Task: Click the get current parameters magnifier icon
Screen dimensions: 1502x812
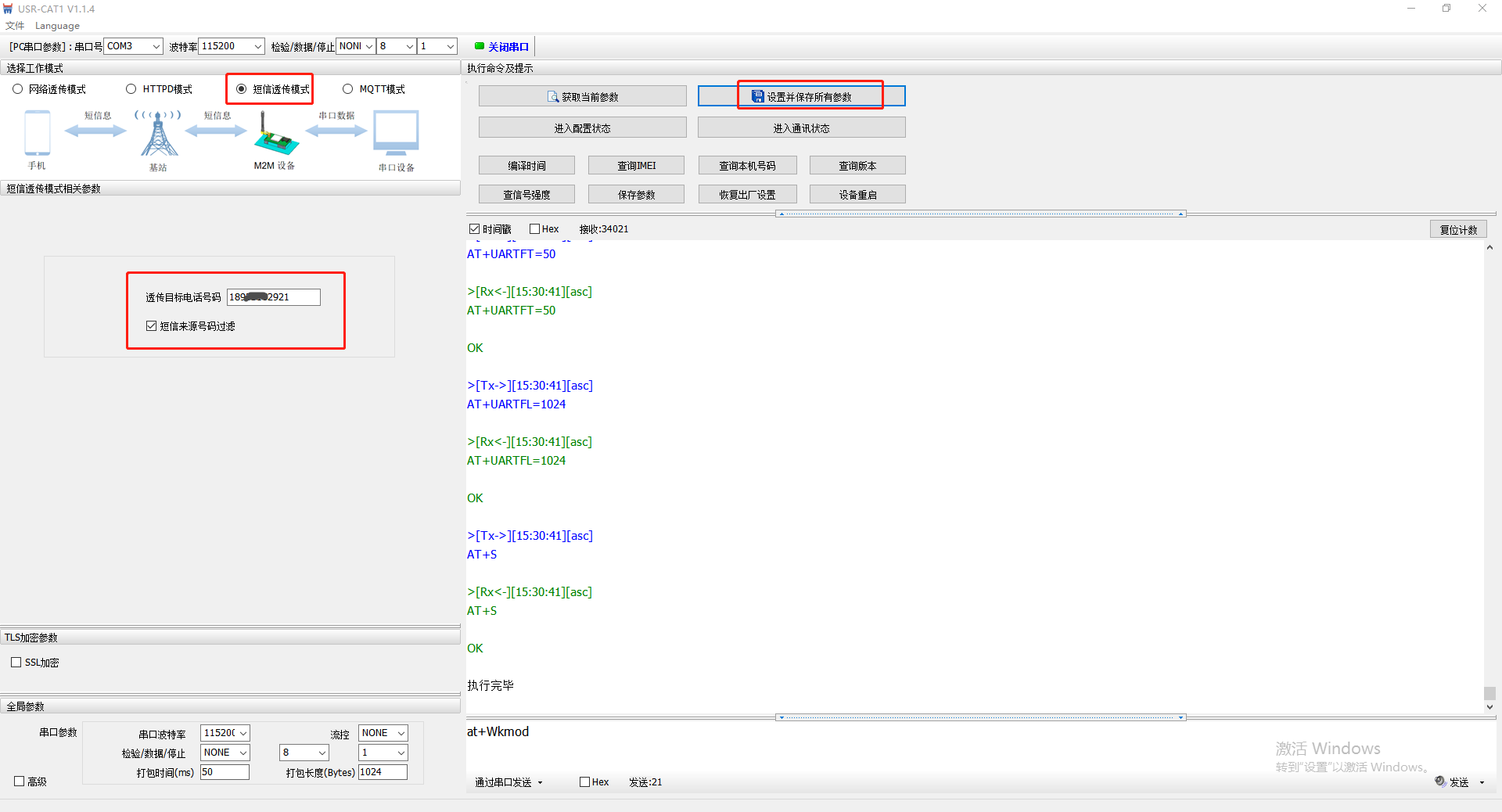Action: pyautogui.click(x=553, y=97)
